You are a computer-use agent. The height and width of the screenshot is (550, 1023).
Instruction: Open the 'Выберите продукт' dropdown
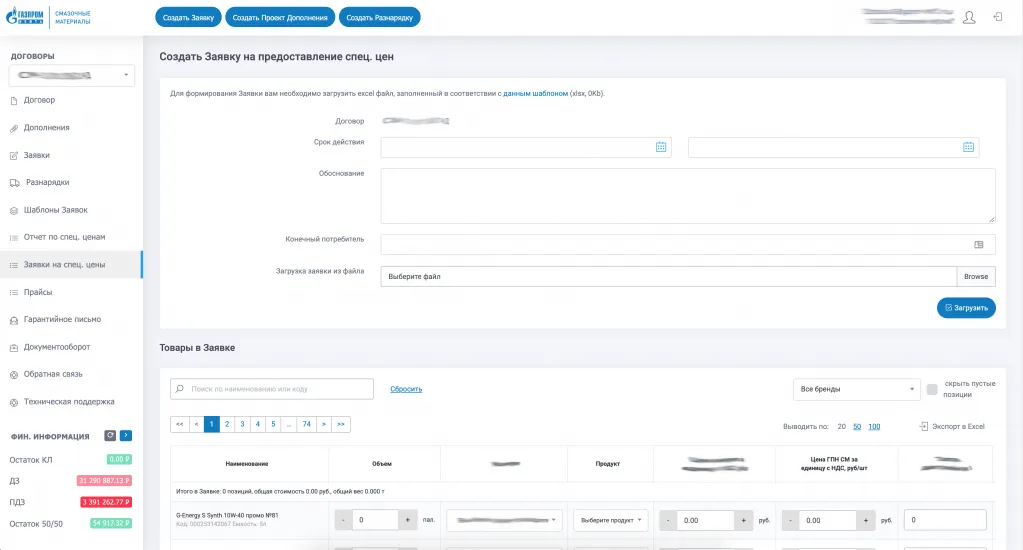(x=610, y=520)
